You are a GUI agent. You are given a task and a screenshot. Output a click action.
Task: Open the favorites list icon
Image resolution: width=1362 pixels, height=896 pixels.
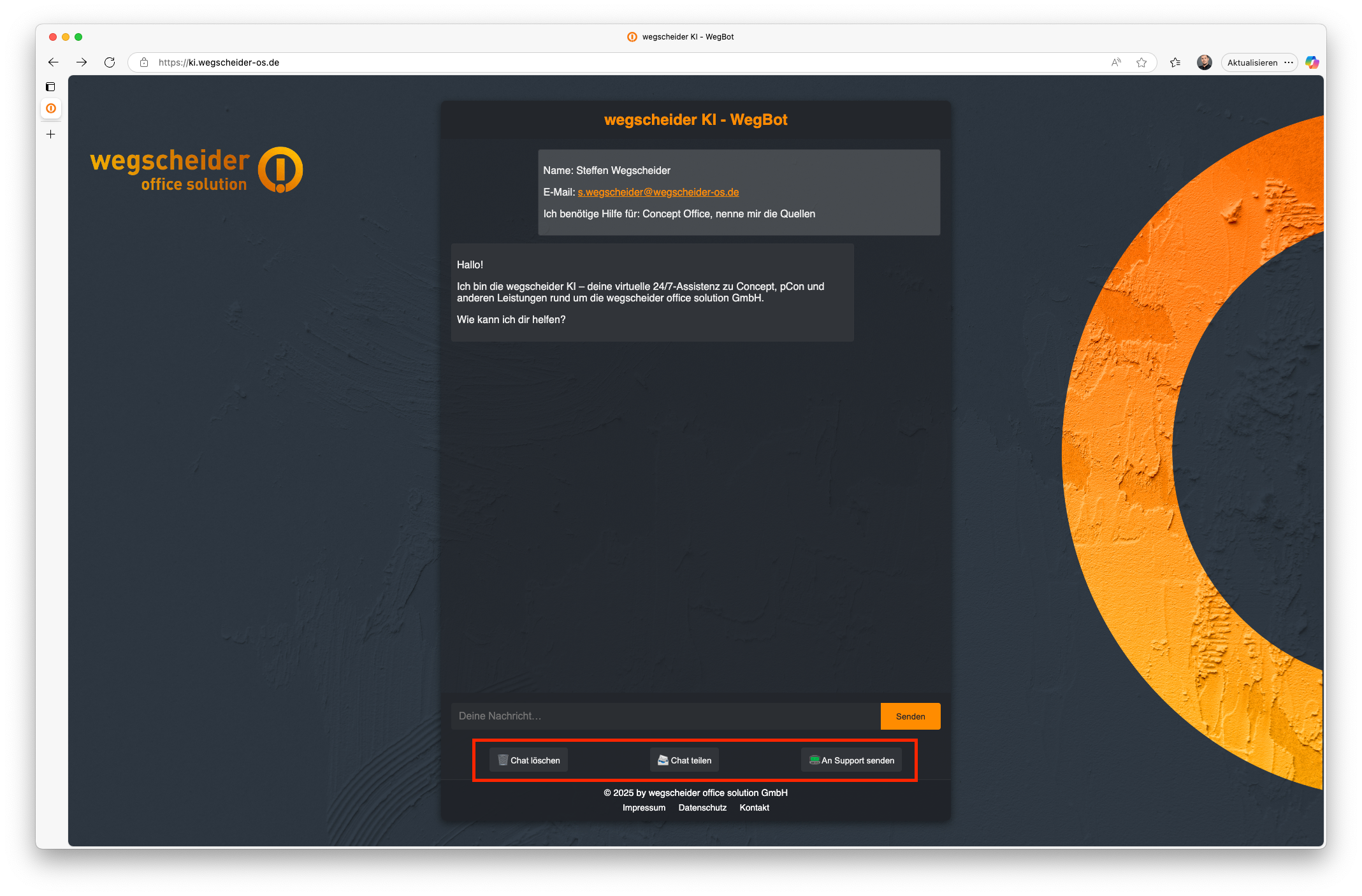pos(1175,62)
